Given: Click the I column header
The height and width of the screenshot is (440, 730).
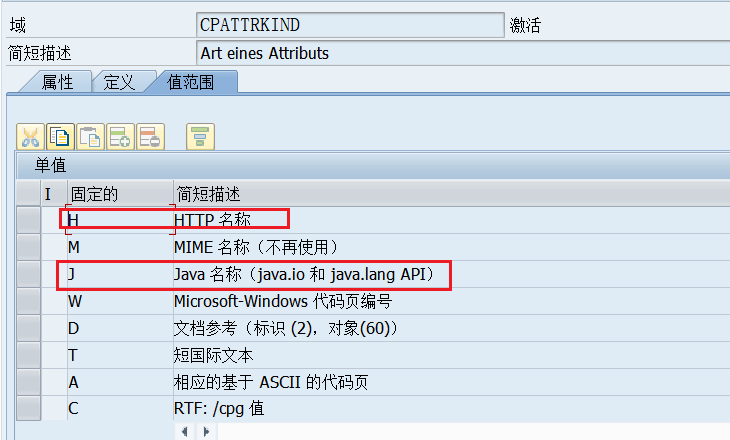Looking at the screenshot, I should click(x=54, y=193).
